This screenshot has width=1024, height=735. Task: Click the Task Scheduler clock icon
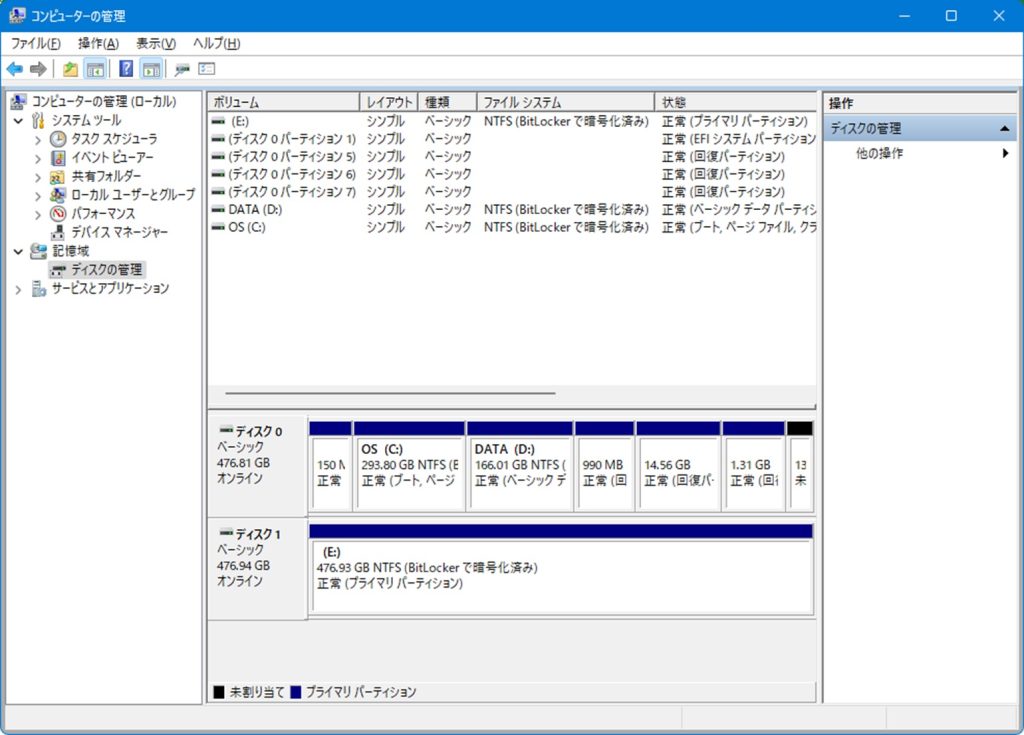tap(58, 139)
